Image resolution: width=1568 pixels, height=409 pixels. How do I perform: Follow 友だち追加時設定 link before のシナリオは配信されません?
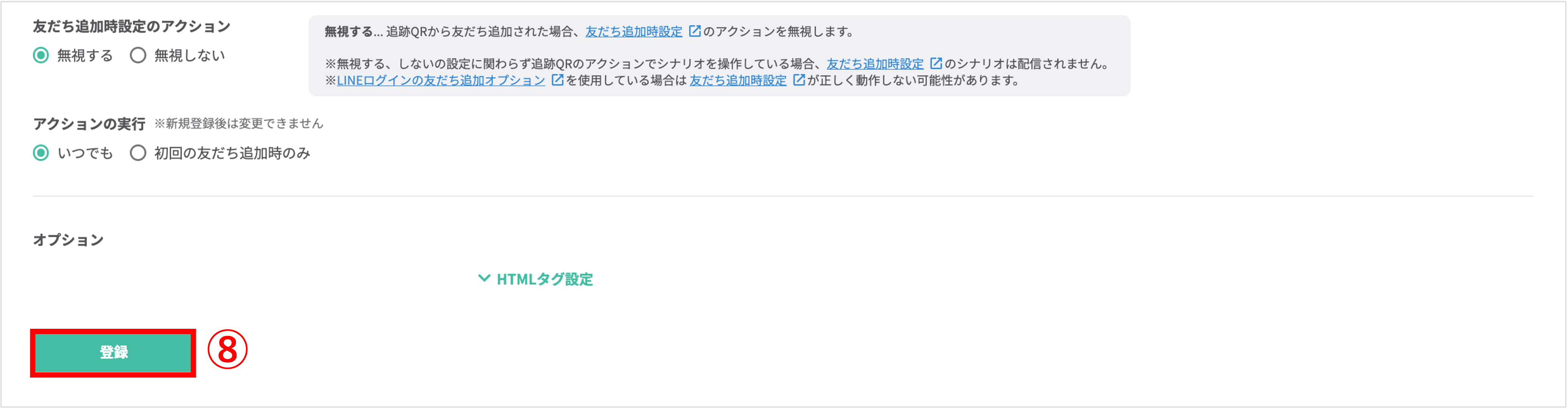875,64
